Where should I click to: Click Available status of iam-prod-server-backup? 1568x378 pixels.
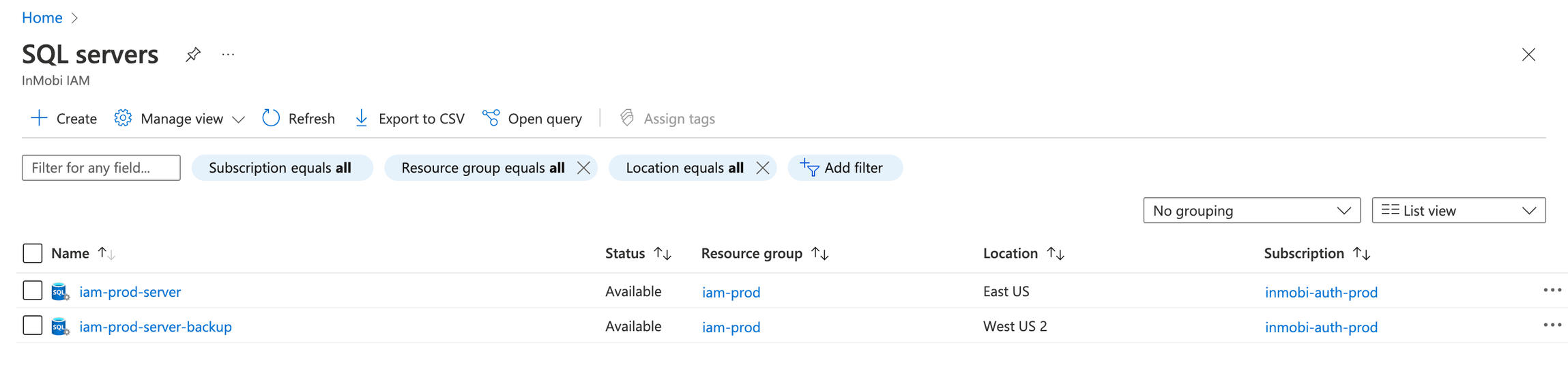(633, 326)
